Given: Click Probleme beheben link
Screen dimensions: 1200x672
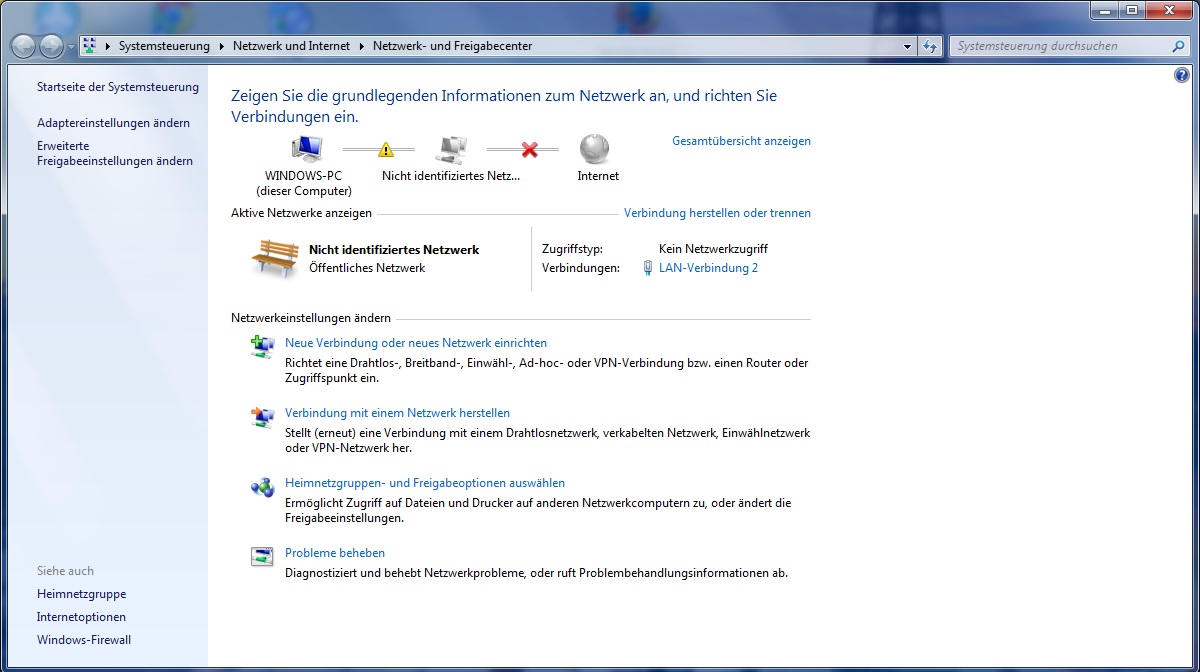Looking at the screenshot, I should [335, 553].
